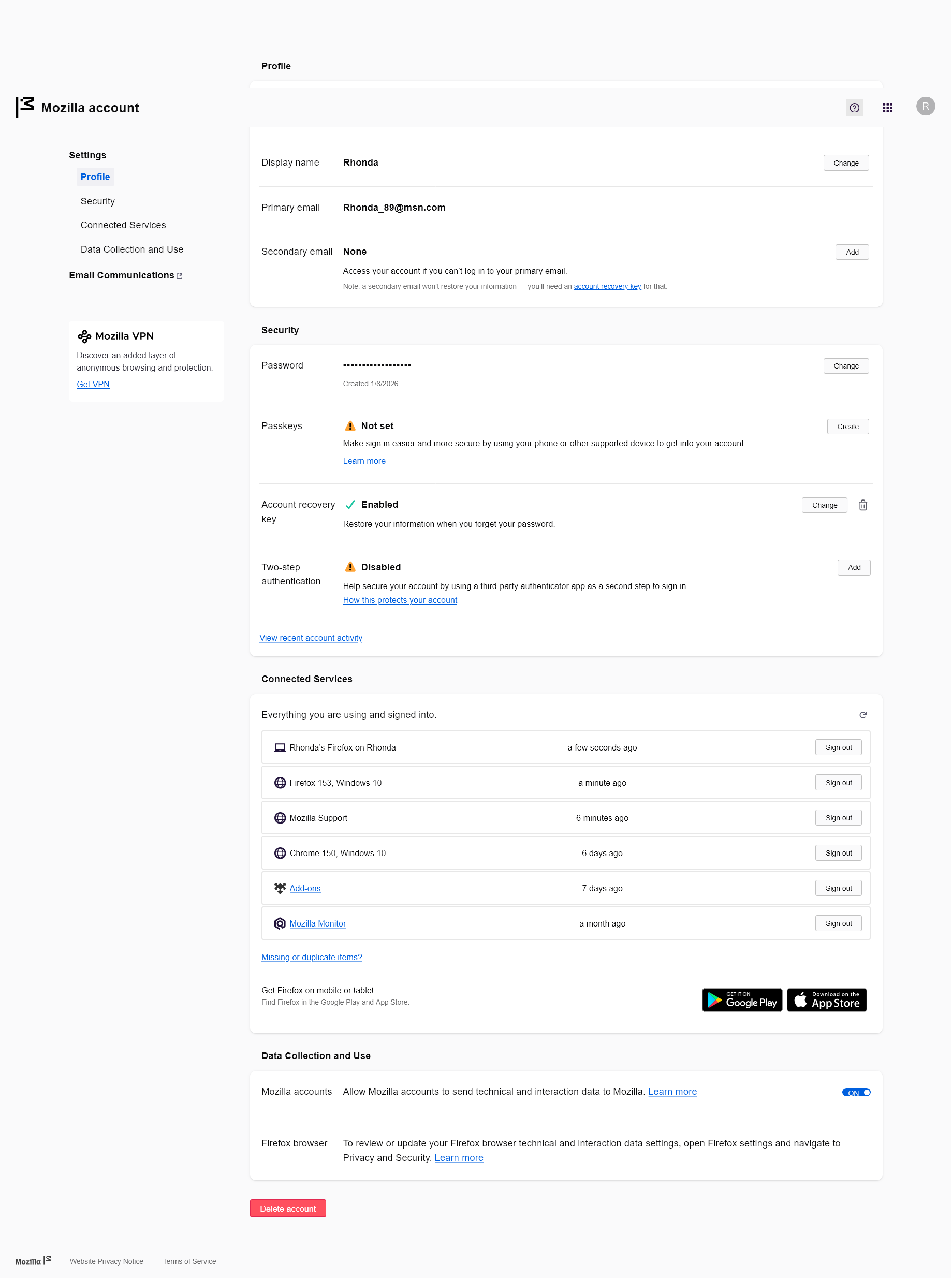Open the Mozilla Monitor service link
This screenshot has width=952, height=1279.
pos(317,923)
